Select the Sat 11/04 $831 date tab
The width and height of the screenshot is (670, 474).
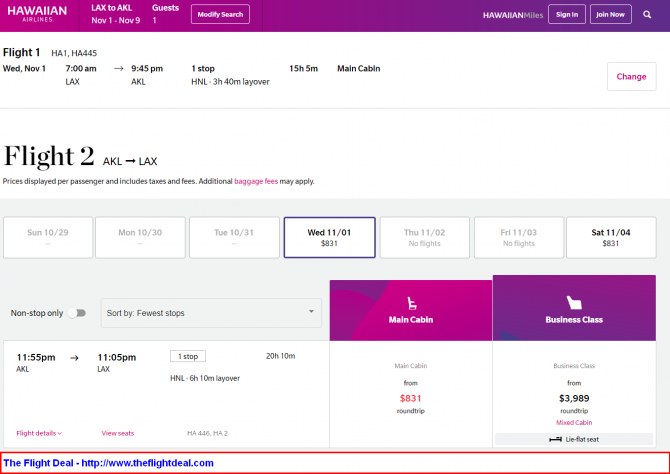click(611, 238)
